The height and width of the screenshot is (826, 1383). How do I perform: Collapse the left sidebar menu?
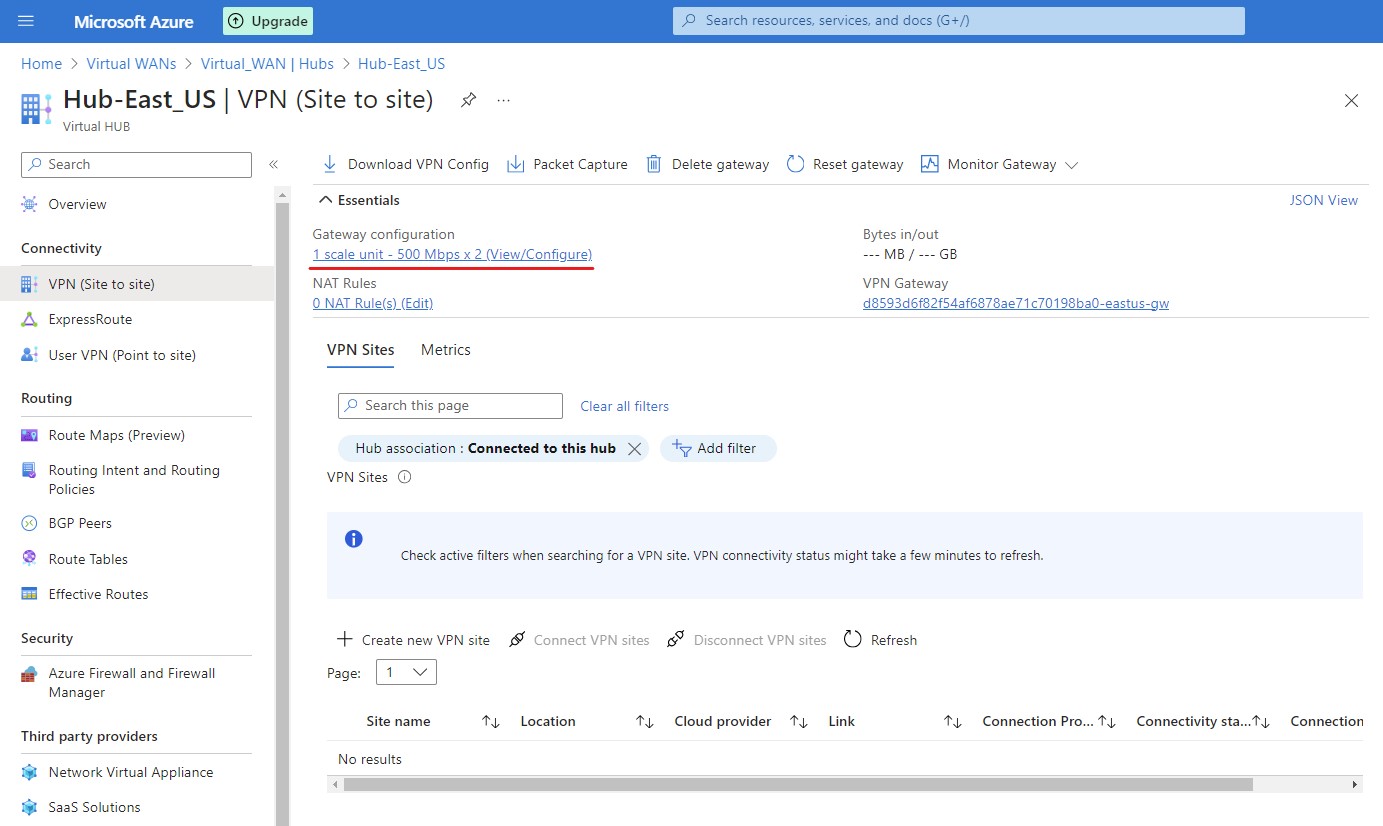(273, 164)
